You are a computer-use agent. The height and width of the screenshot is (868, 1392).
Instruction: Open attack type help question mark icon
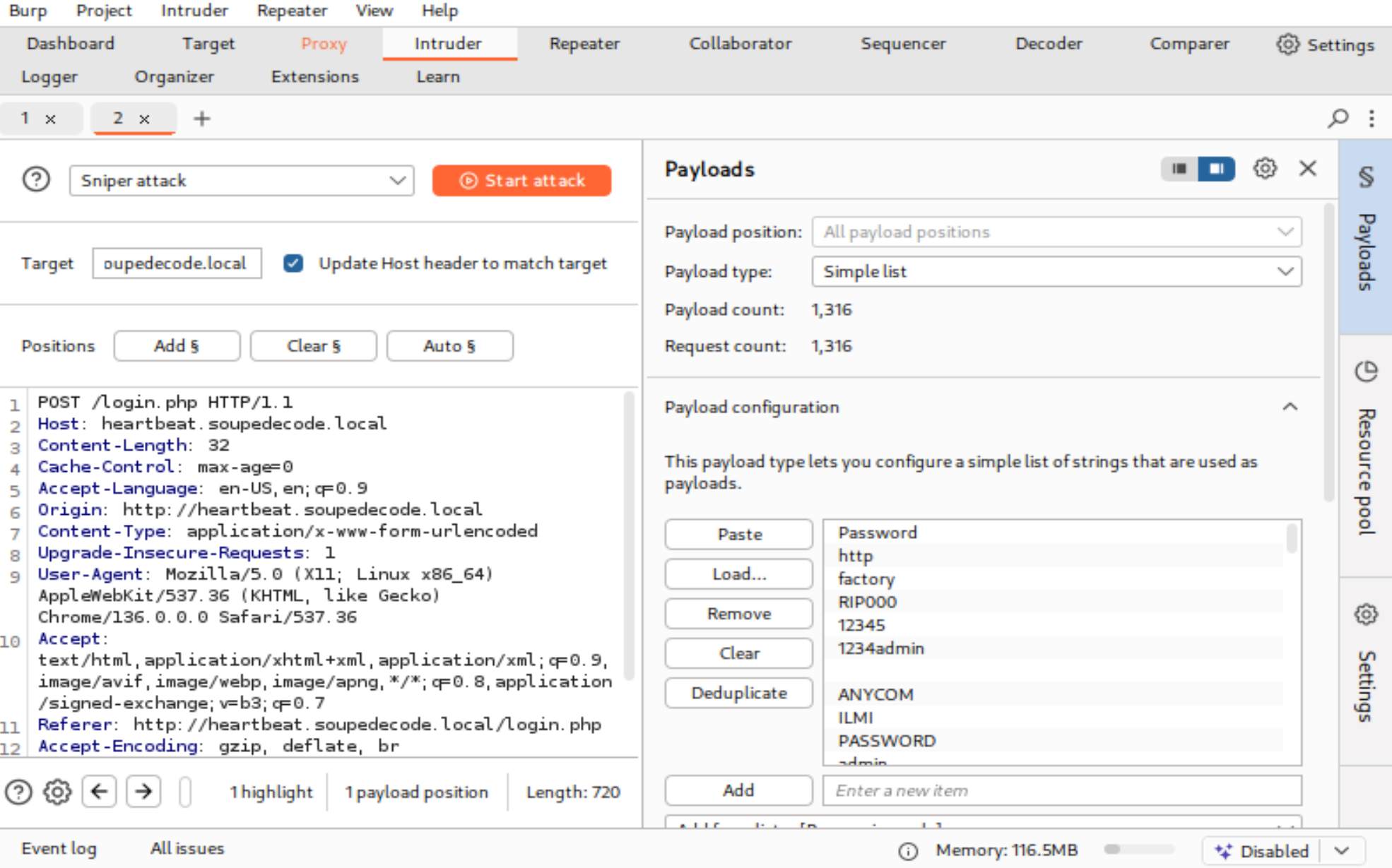point(36,179)
